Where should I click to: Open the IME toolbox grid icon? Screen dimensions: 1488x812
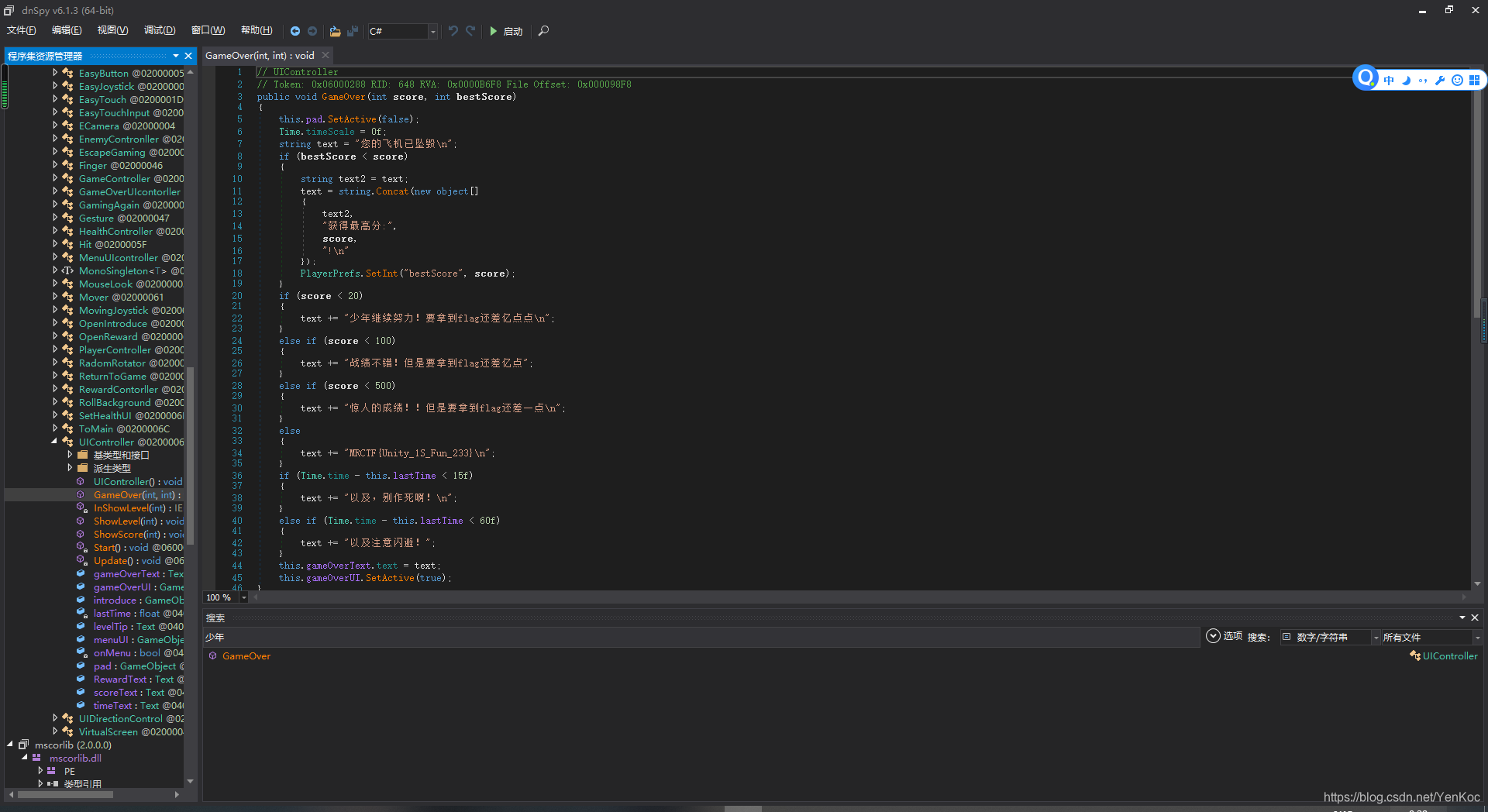1474,80
